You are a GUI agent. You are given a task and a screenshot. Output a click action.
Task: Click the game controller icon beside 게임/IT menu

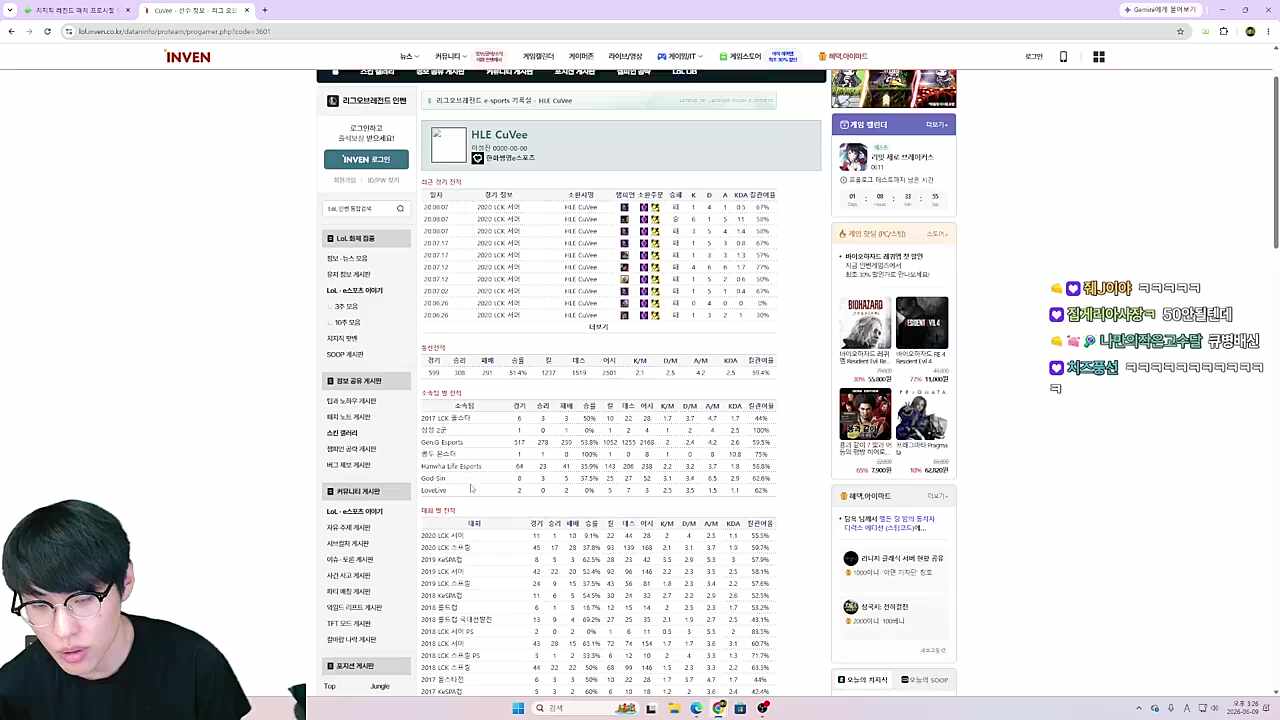point(662,57)
